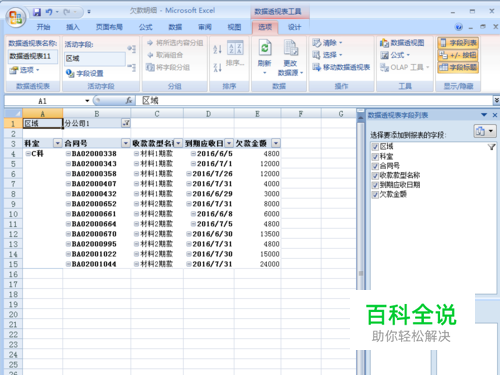Select cell with amount 24000
The image size is (500, 375).
257,264
